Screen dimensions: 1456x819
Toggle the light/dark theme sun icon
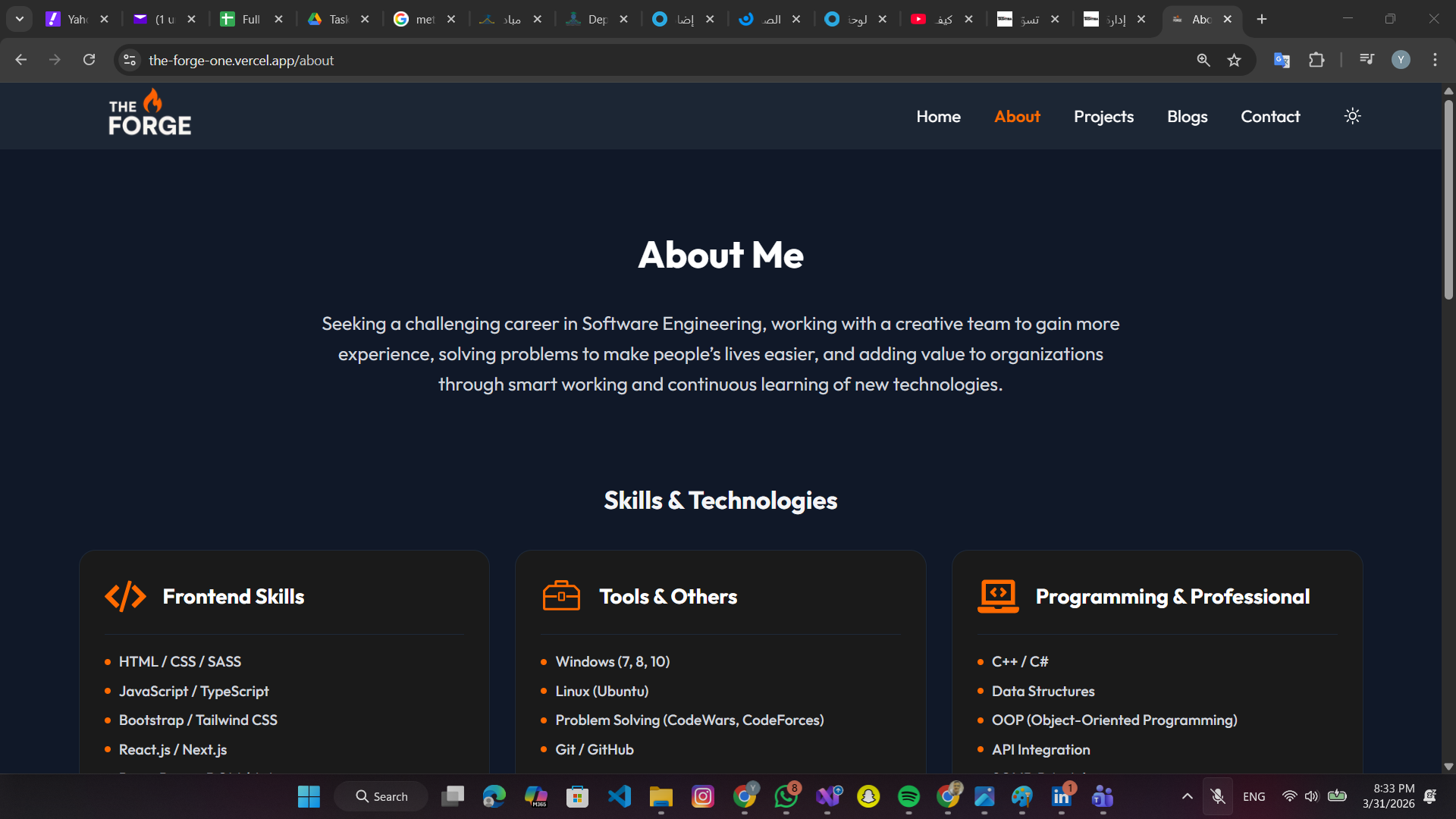point(1352,116)
